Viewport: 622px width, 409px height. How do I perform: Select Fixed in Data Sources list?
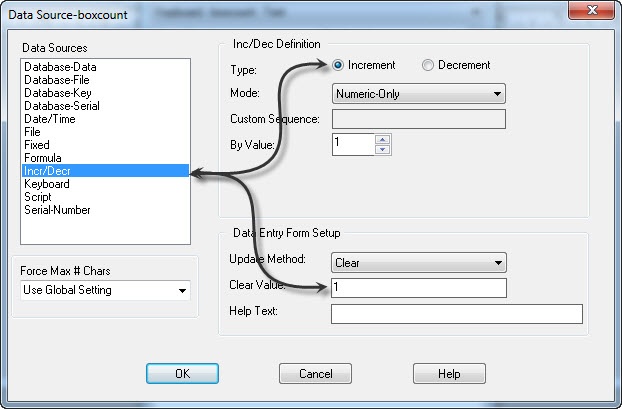[105, 145]
